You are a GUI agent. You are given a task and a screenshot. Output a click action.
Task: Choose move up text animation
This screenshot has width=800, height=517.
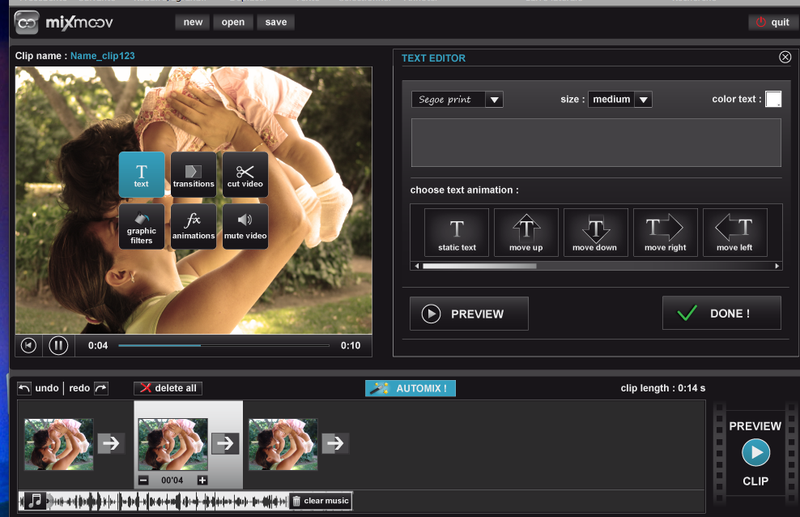tap(526, 232)
